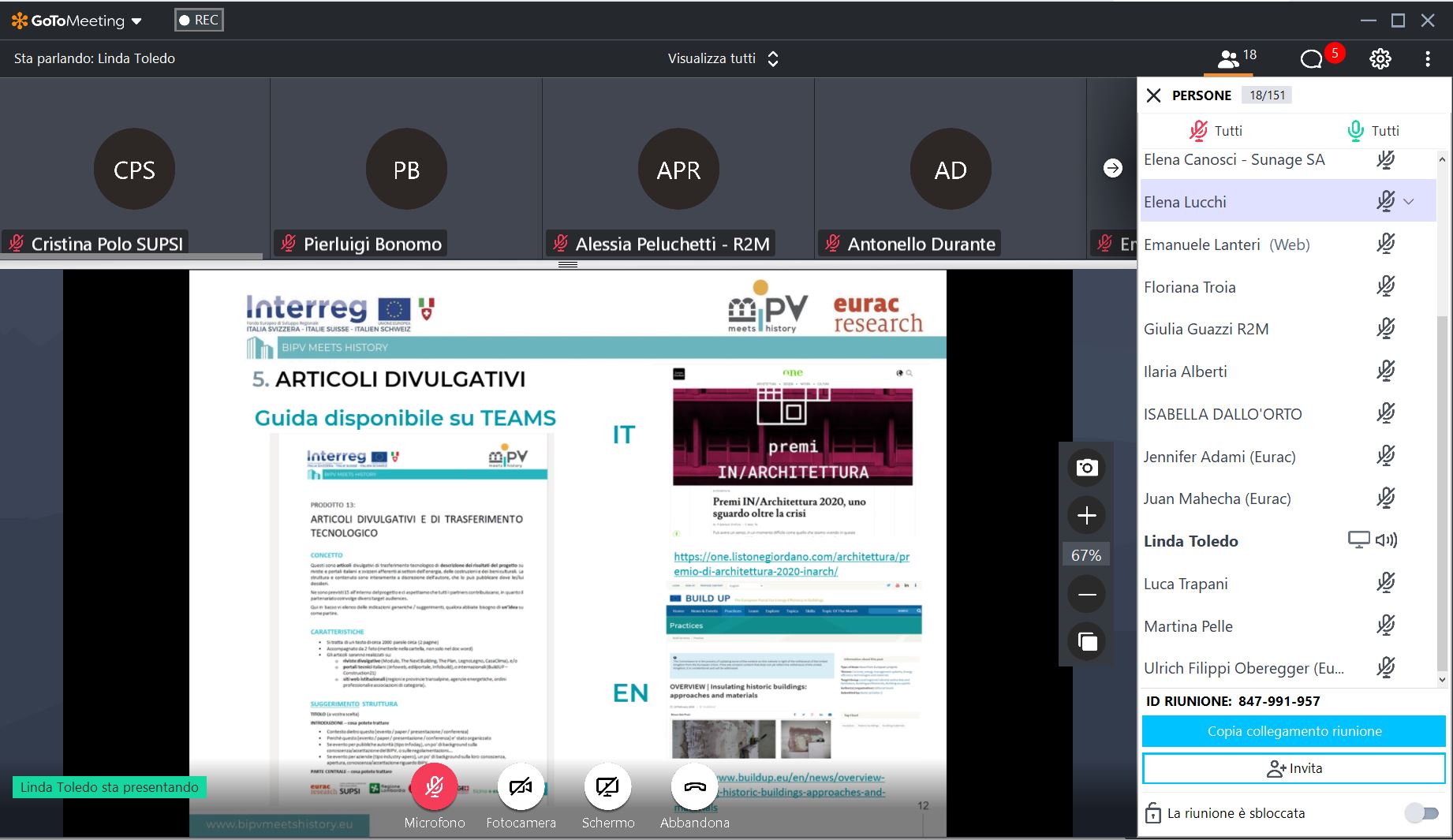The image size is (1453, 840).
Task: Click the 67% zoom level indicator
Action: (1086, 555)
